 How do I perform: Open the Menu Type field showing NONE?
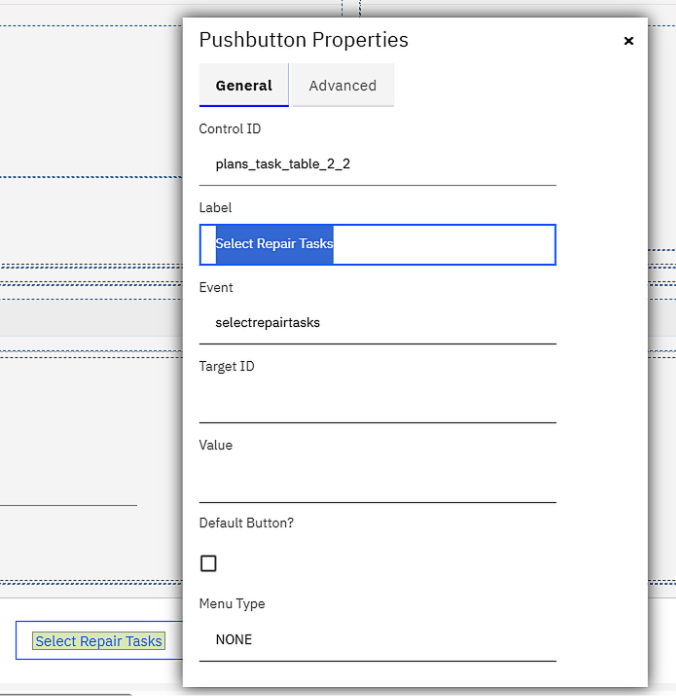[377, 640]
